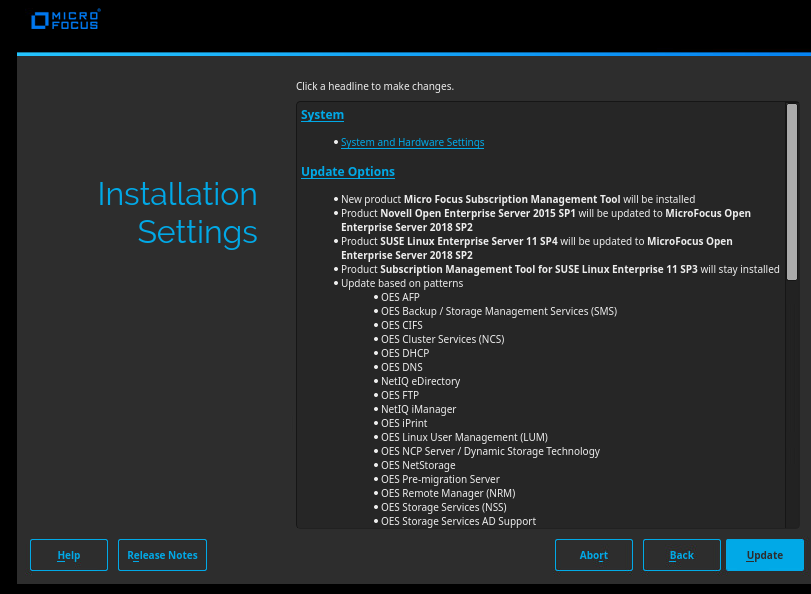Open the Help dialog

(69, 555)
